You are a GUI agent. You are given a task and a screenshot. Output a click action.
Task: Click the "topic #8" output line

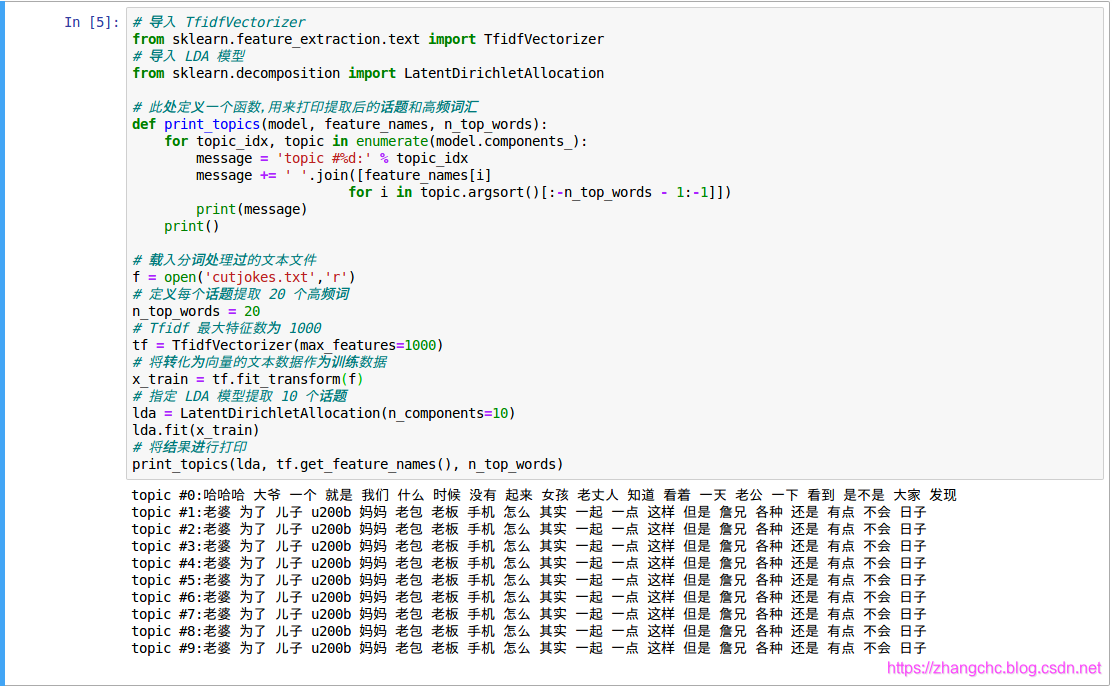click(529, 632)
